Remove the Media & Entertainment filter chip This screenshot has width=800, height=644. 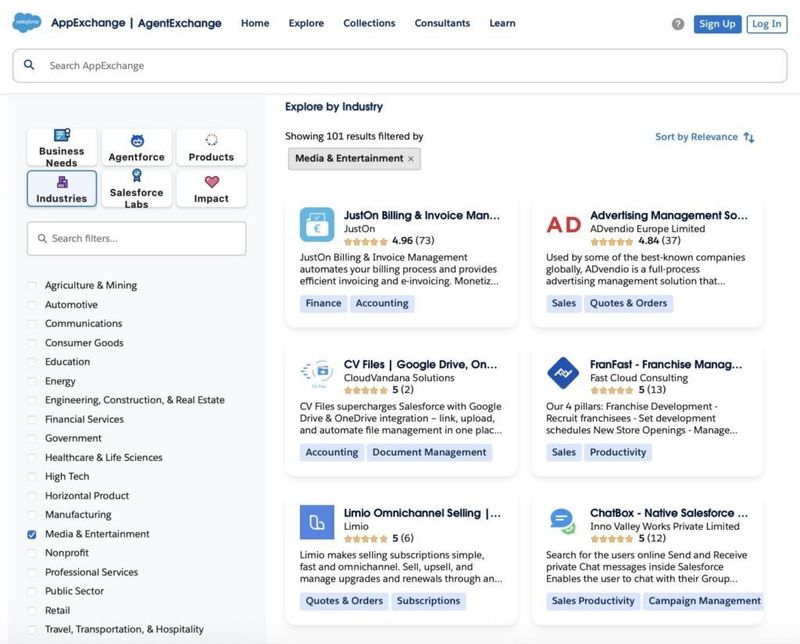pos(411,159)
